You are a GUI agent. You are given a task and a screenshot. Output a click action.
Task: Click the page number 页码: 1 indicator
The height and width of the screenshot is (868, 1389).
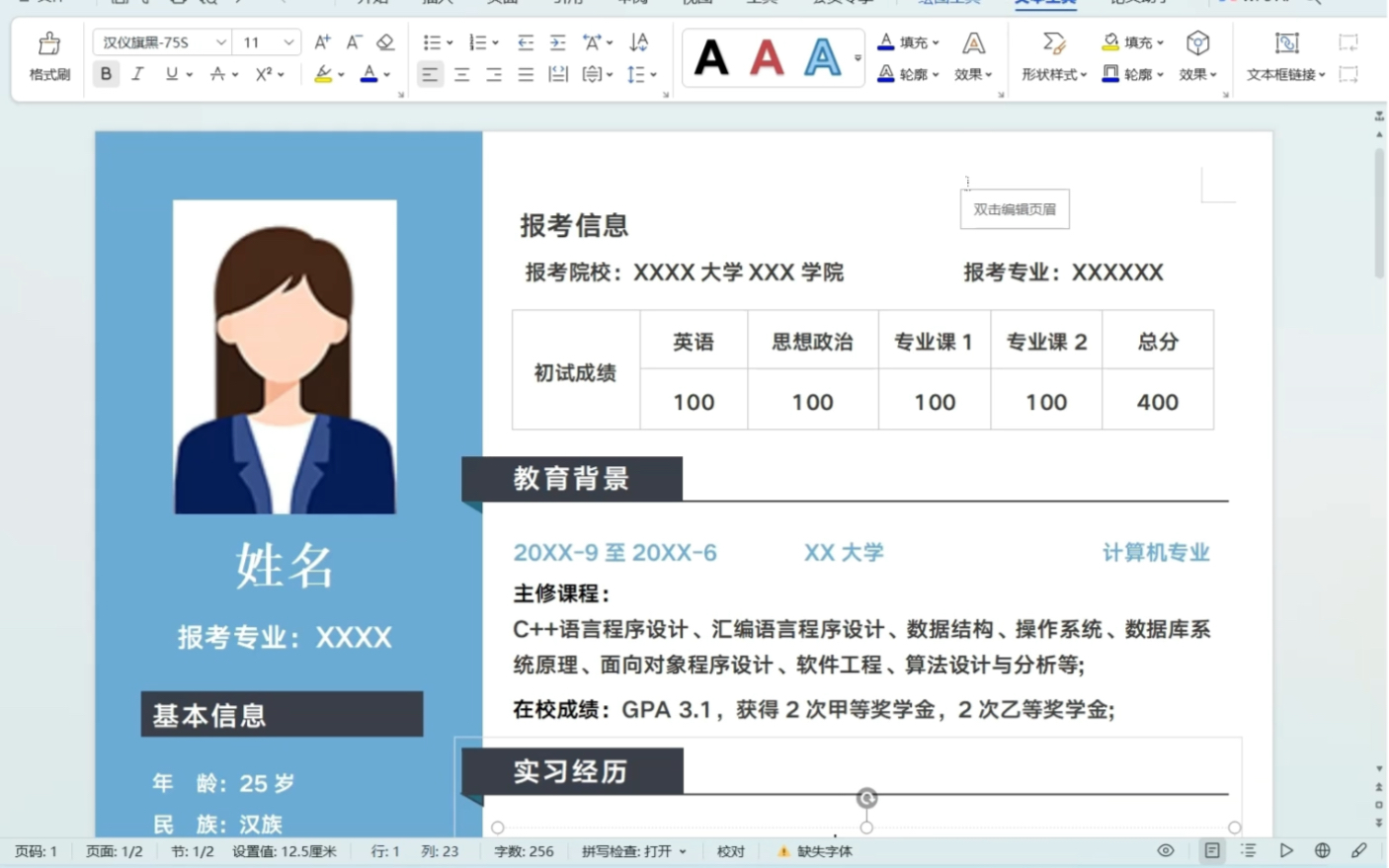coord(36,851)
